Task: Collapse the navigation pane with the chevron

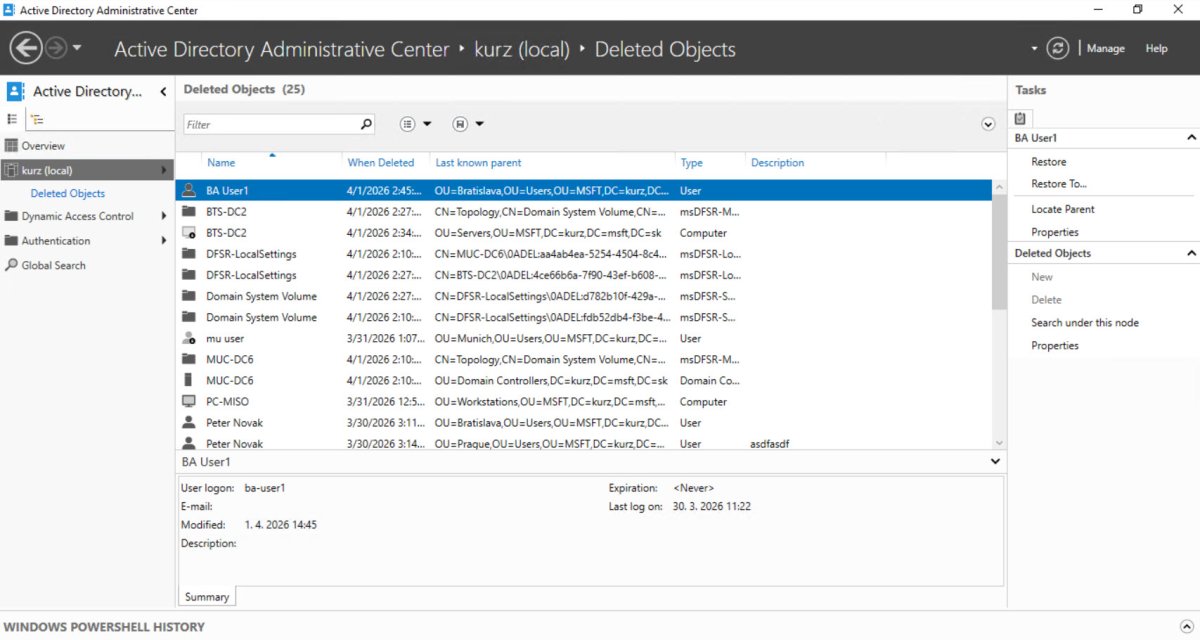Action: pyautogui.click(x=163, y=92)
